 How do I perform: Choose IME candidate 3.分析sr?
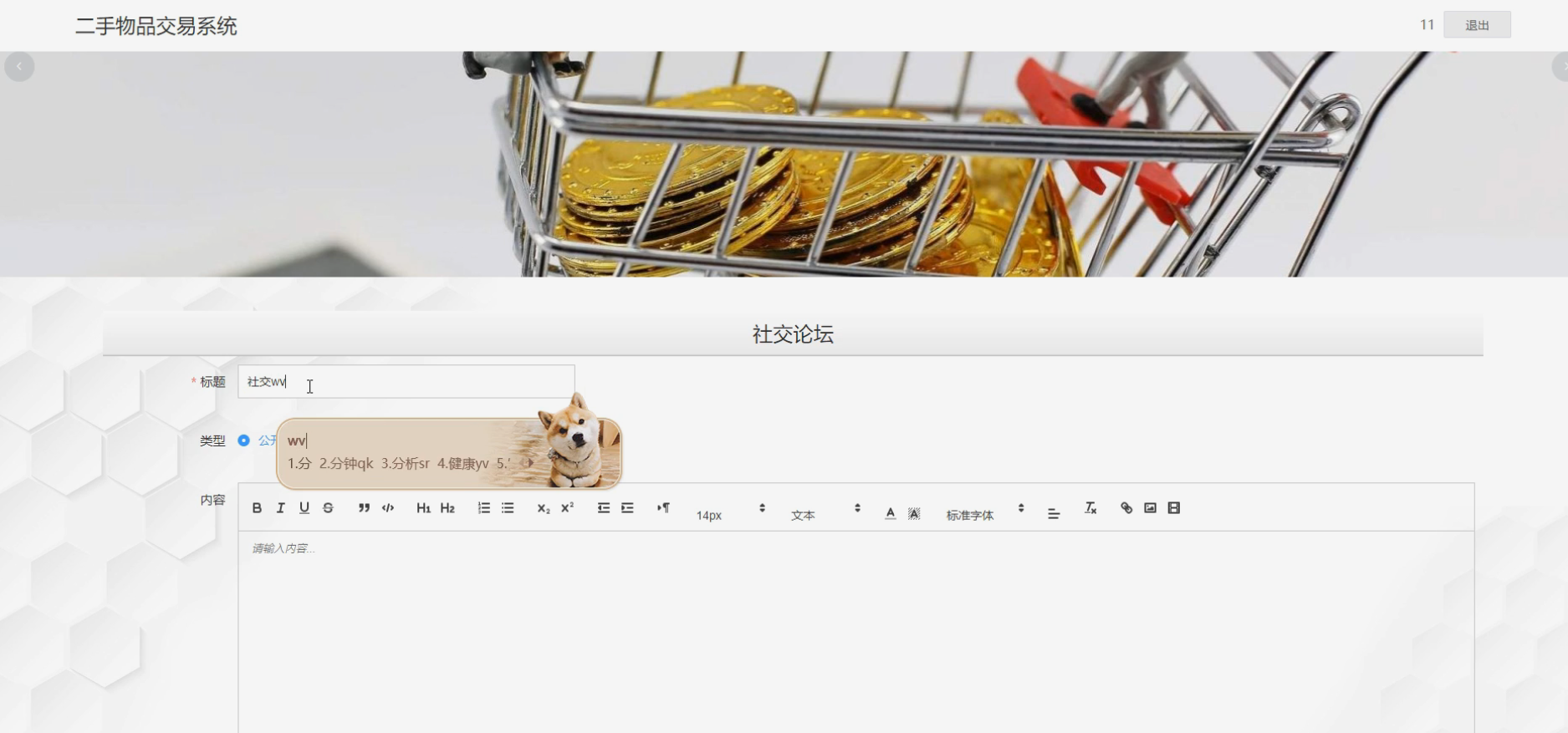[406, 463]
